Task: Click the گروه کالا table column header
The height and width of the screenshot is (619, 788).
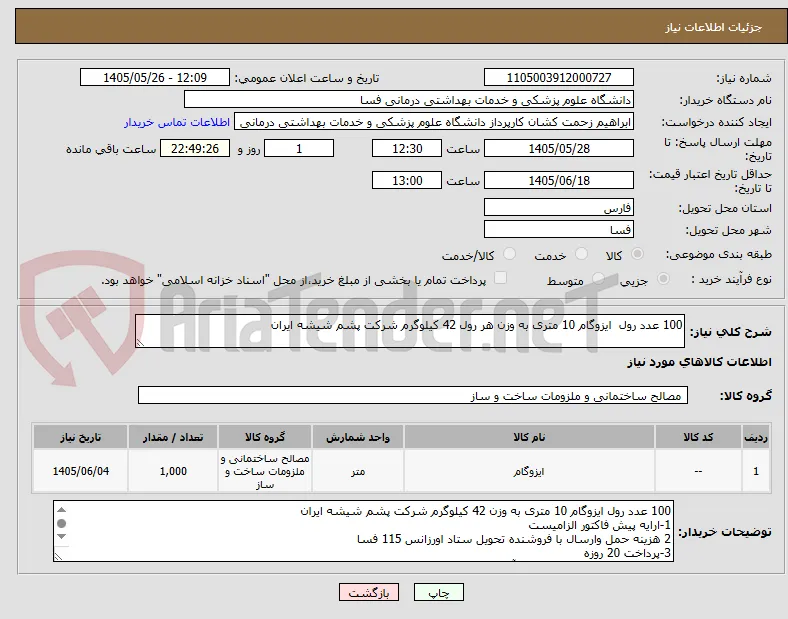Action: [x=265, y=437]
